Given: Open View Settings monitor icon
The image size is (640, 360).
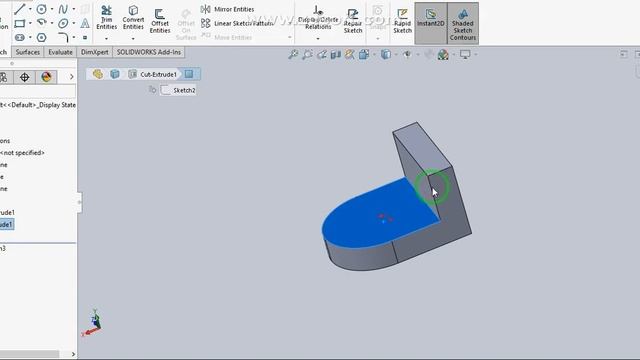Looking at the screenshot, I should [x=465, y=54].
